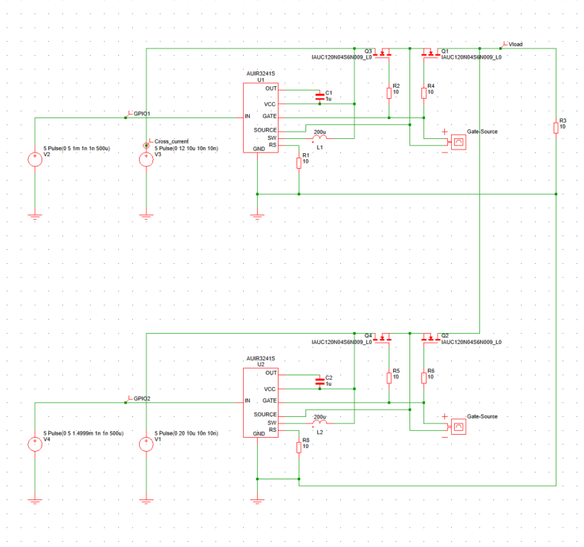The width and height of the screenshot is (584, 547).
Task: Click capacitor C2 symbol
Action: [x=320, y=382]
